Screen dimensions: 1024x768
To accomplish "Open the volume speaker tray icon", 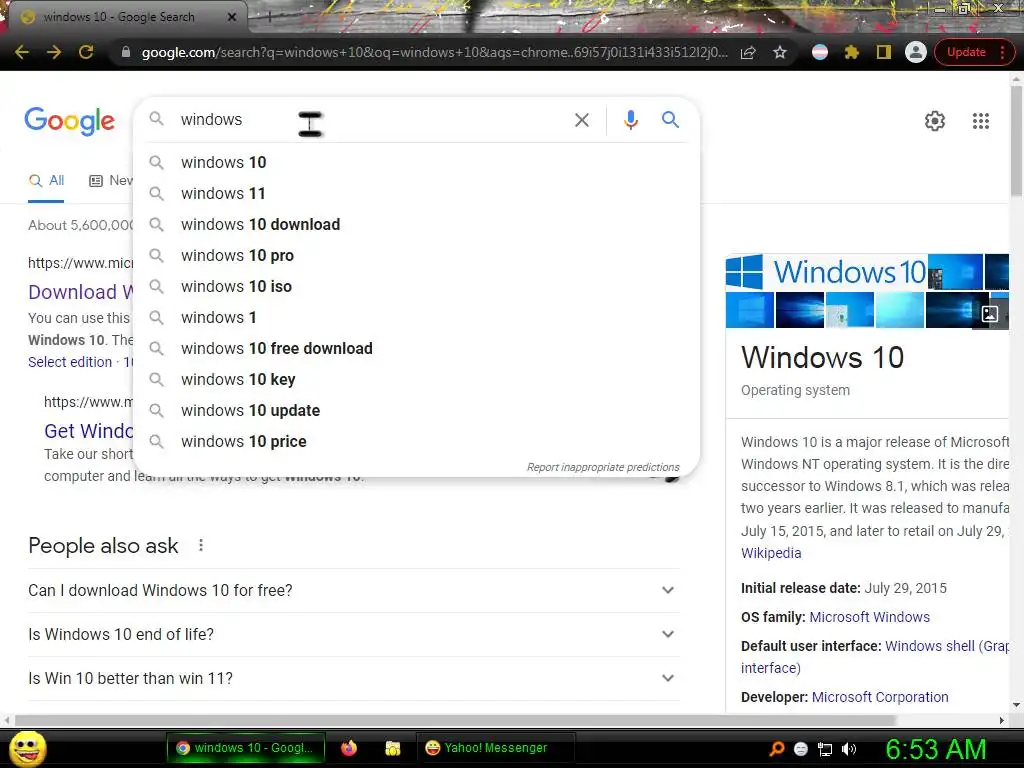I will 849,749.
